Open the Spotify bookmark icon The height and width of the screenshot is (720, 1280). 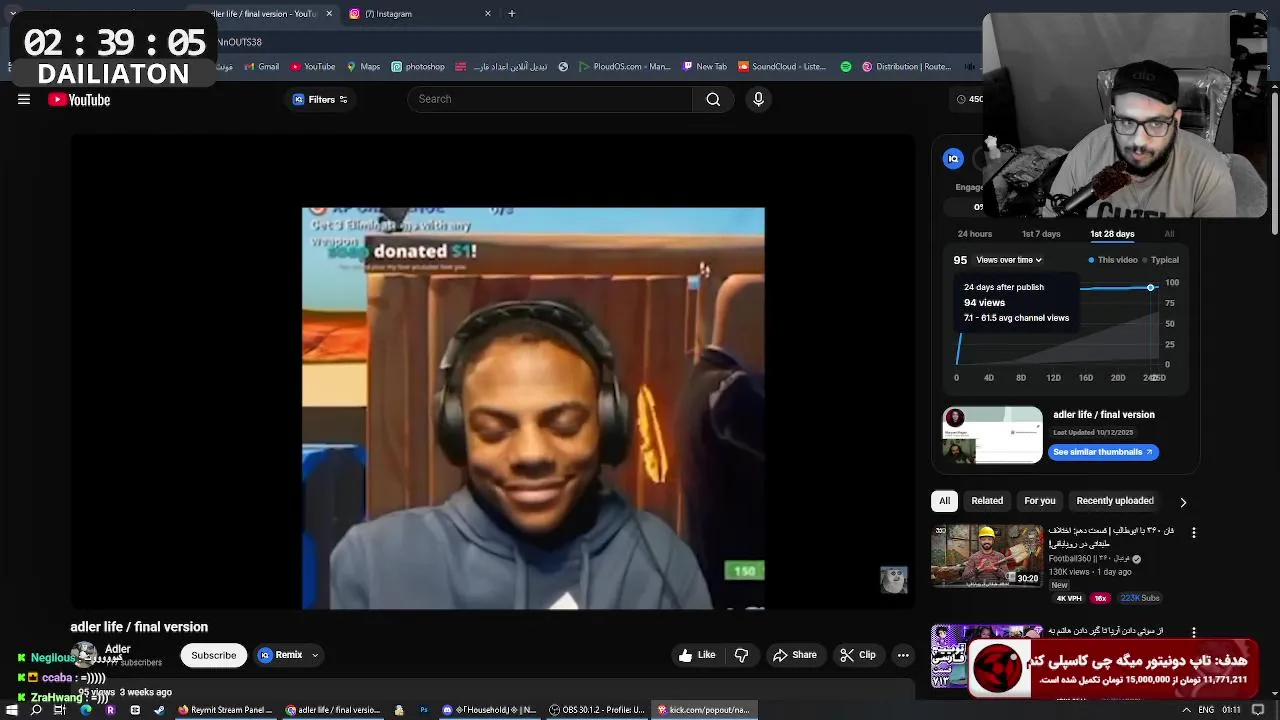[846, 67]
